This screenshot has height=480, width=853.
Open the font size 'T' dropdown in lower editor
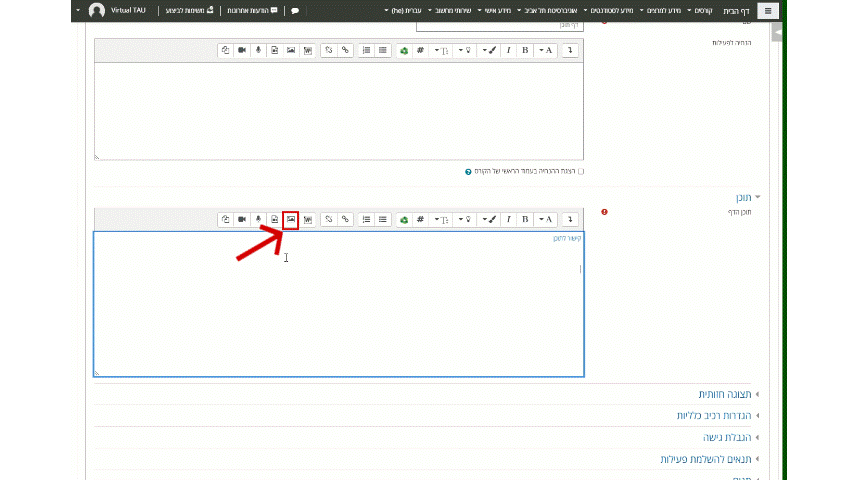tap(441, 219)
